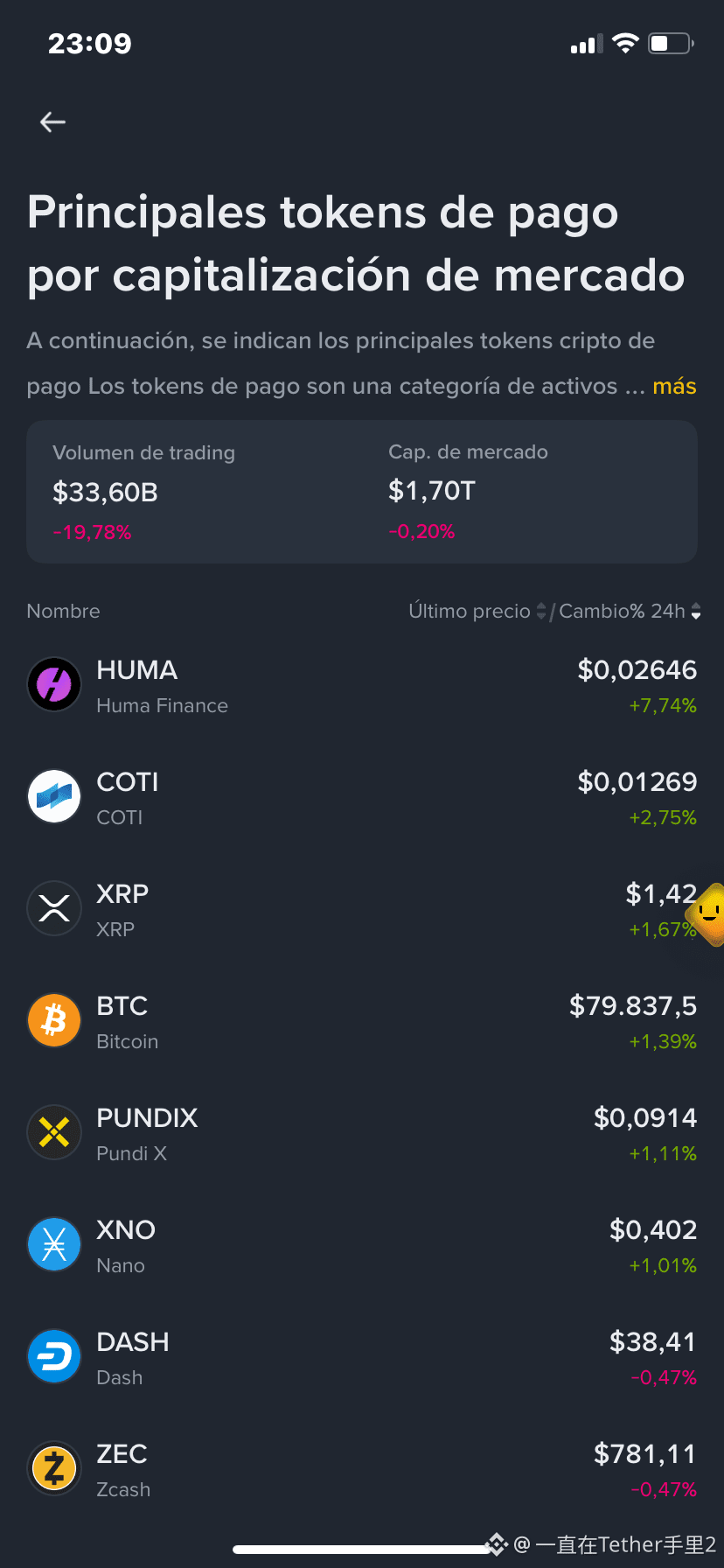Check the battery status icon
The height and width of the screenshot is (1568, 724).
[671, 43]
